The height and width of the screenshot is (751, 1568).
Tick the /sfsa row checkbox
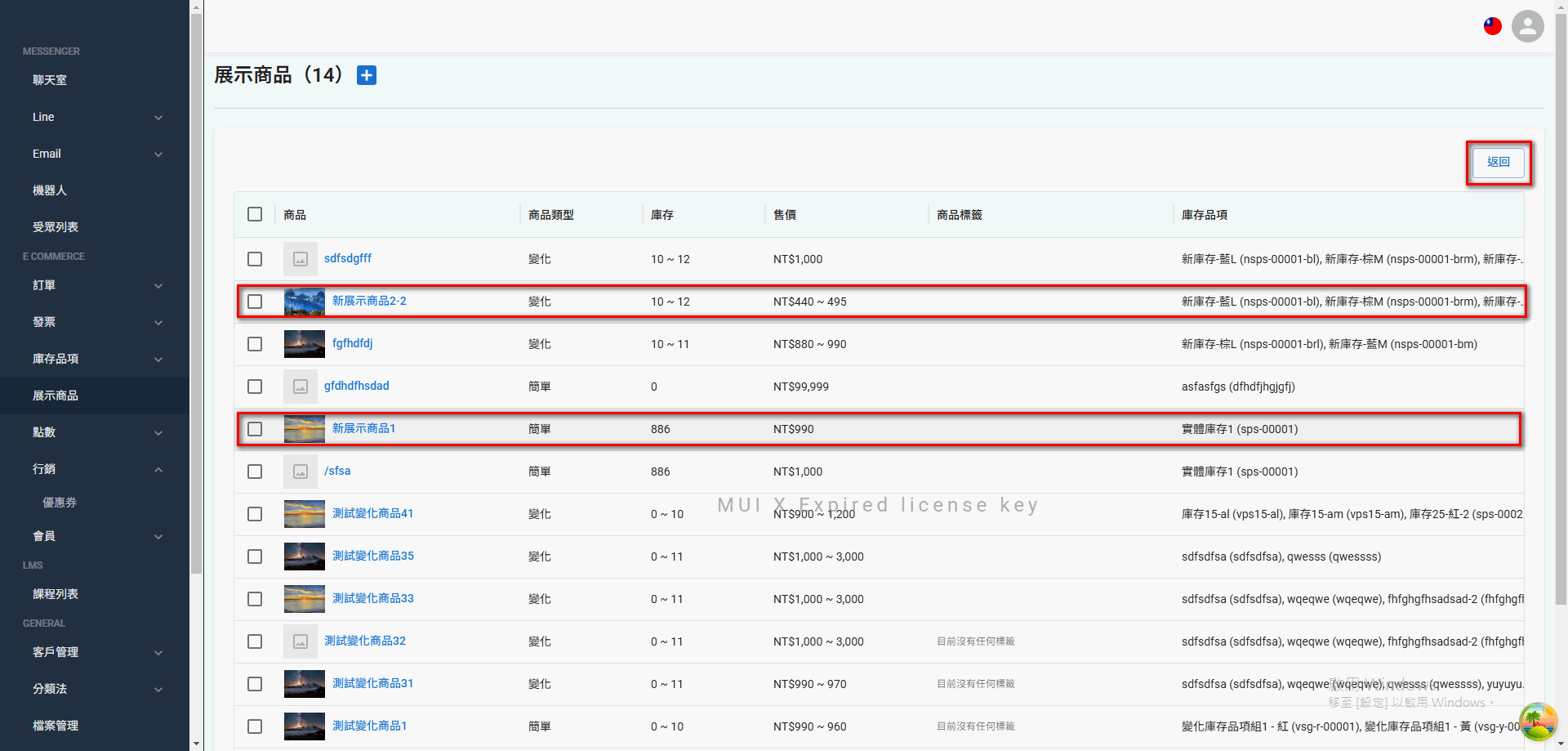(255, 472)
